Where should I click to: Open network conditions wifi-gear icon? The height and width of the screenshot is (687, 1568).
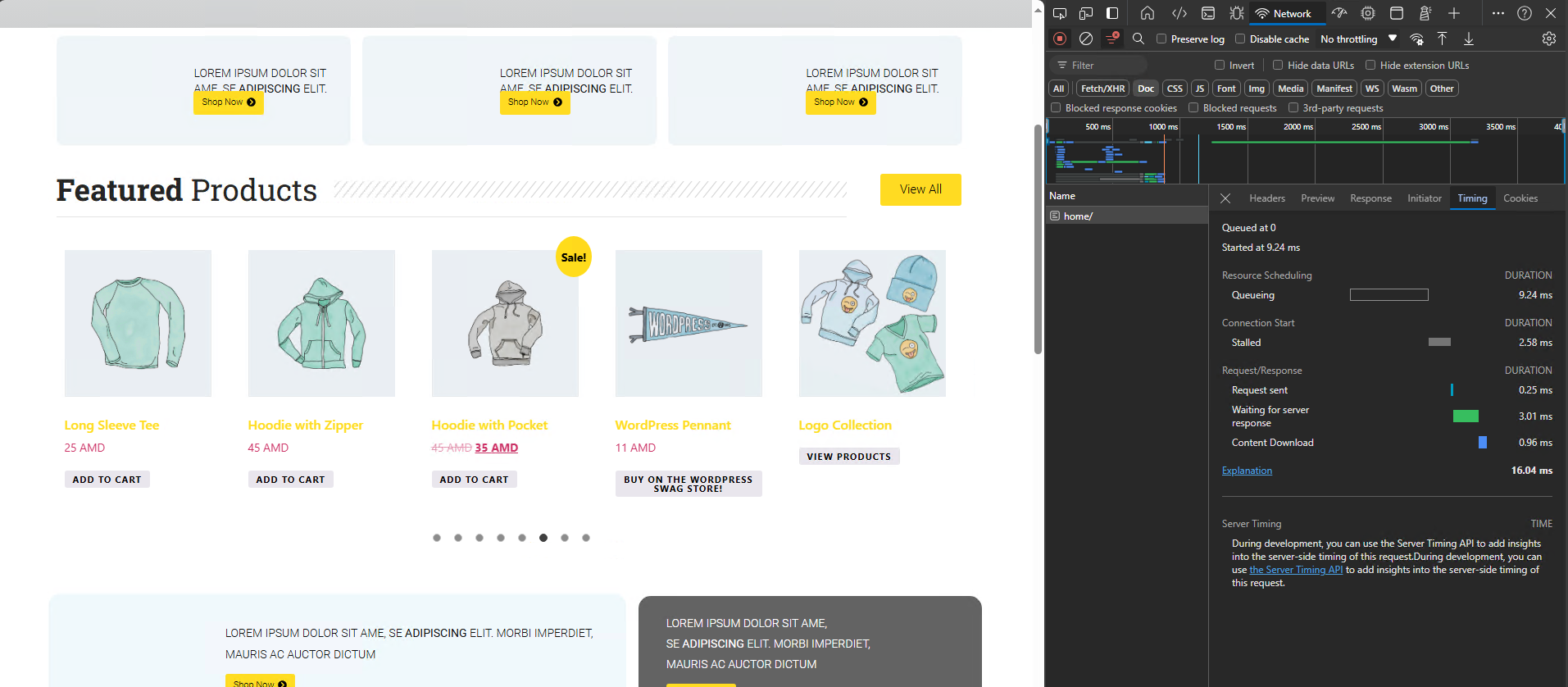click(x=1416, y=39)
